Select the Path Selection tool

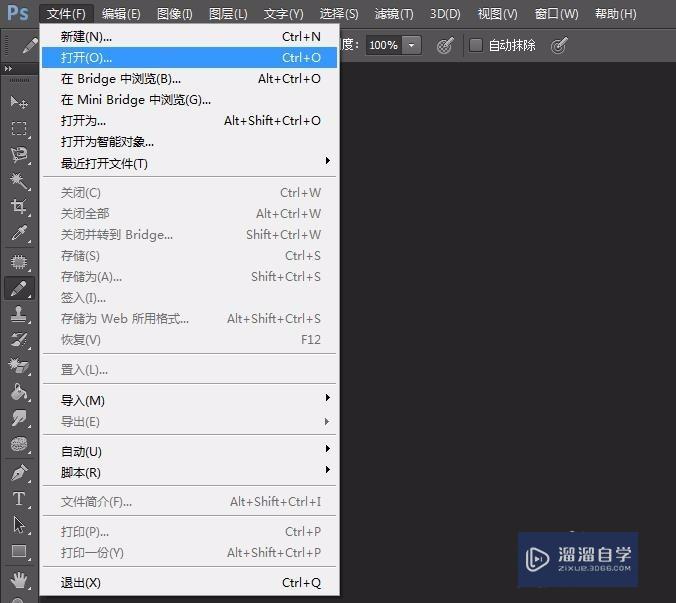click(x=19, y=525)
